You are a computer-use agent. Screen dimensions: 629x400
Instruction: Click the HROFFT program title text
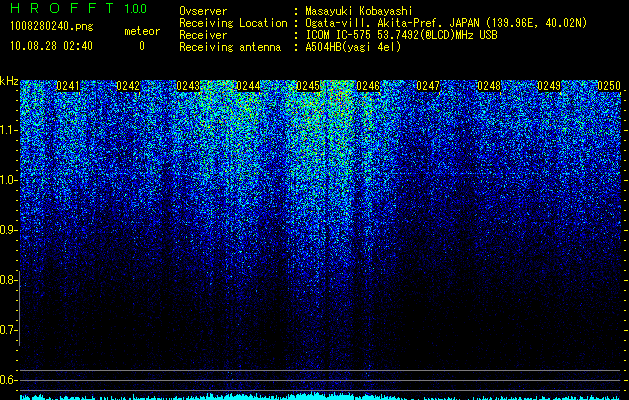(62, 8)
